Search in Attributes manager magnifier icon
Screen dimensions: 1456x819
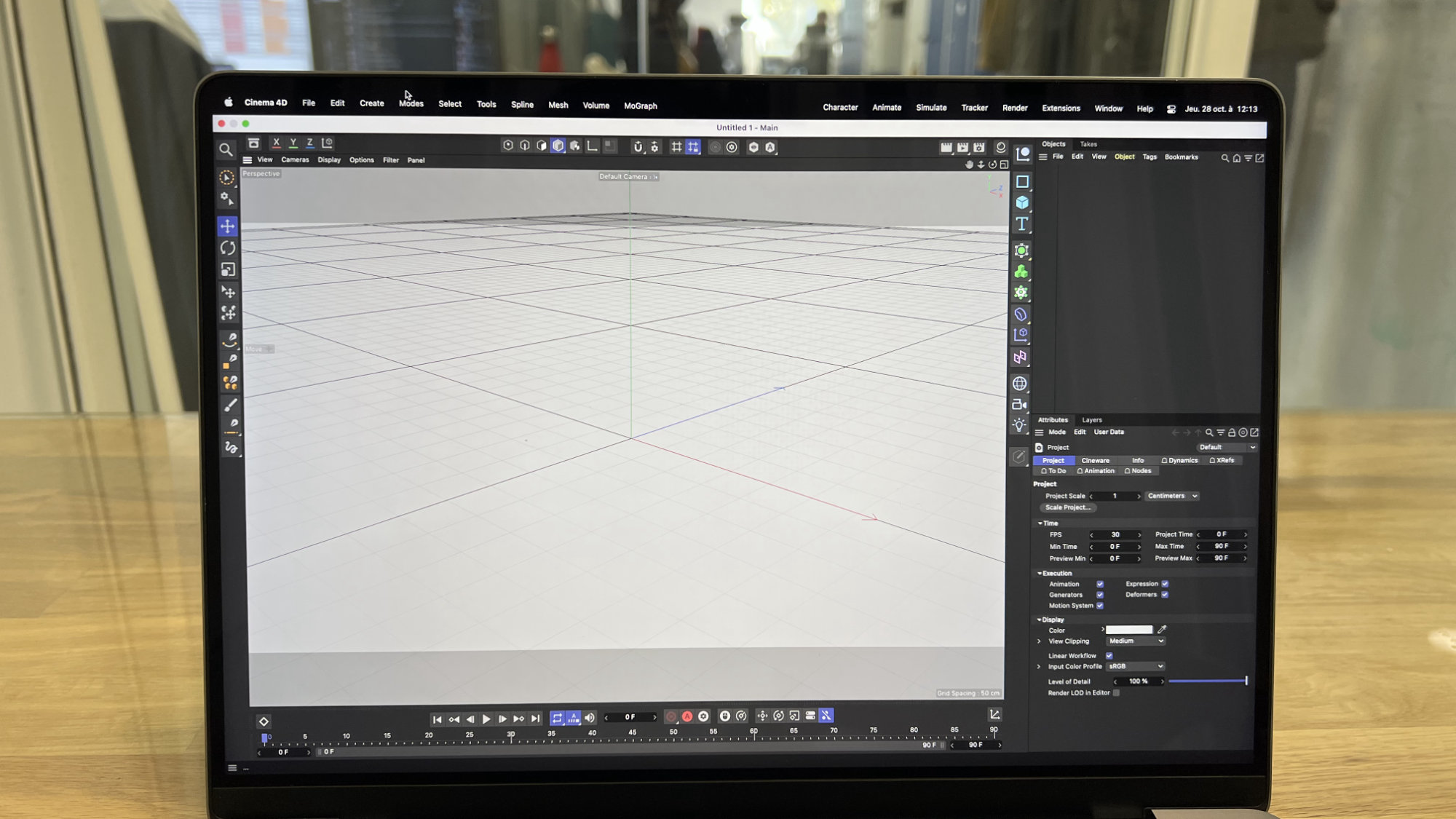(x=1209, y=433)
